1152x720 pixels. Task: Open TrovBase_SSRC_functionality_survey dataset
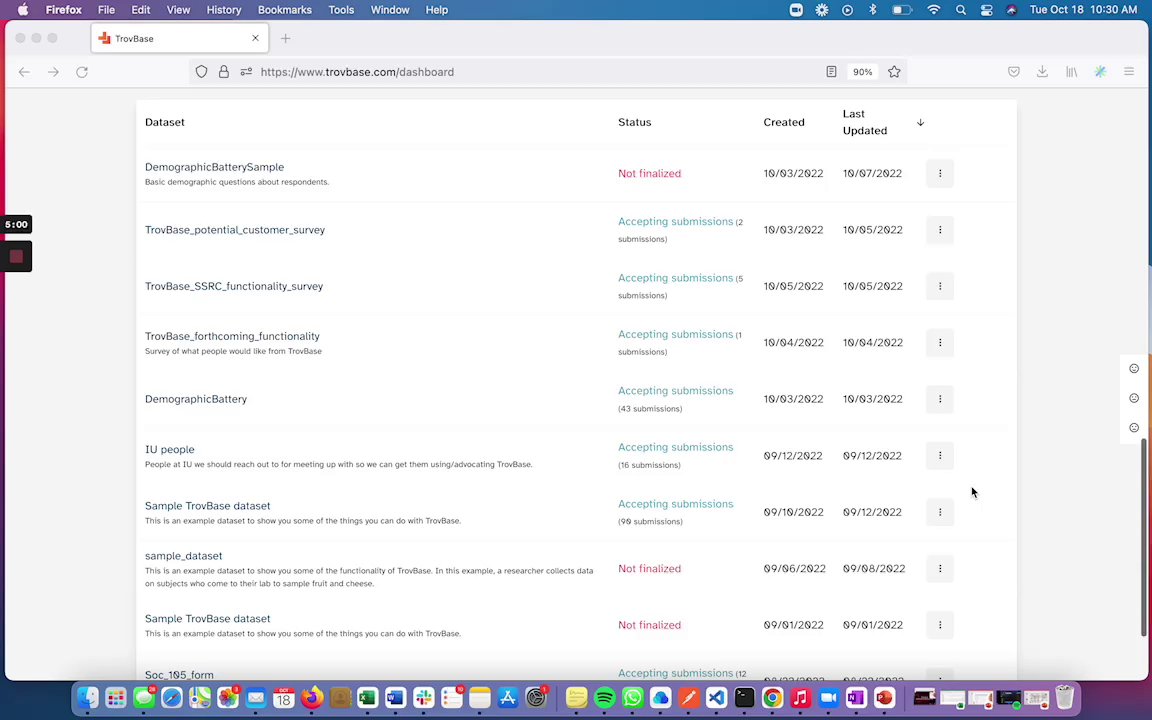pos(234,287)
